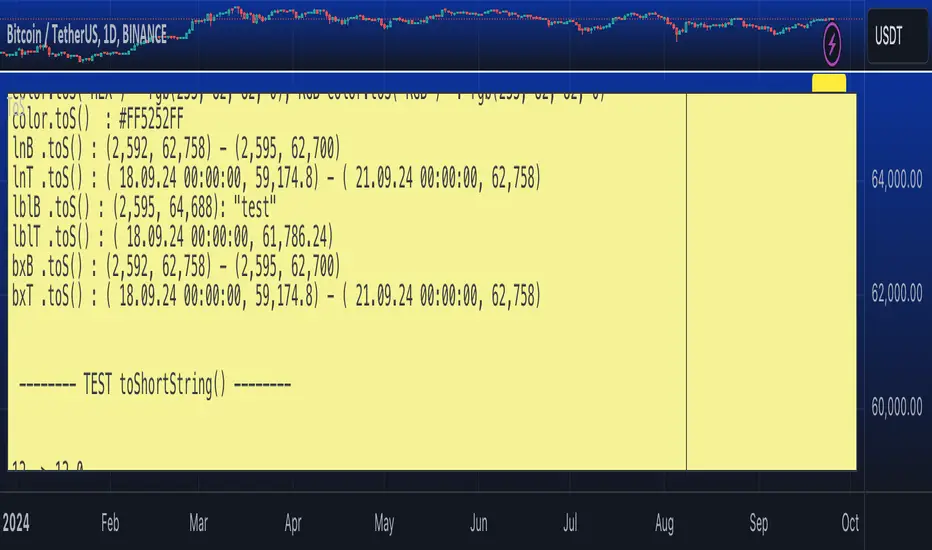Click the 2024 label on time axis
The image size is (932, 550).
[16, 523]
